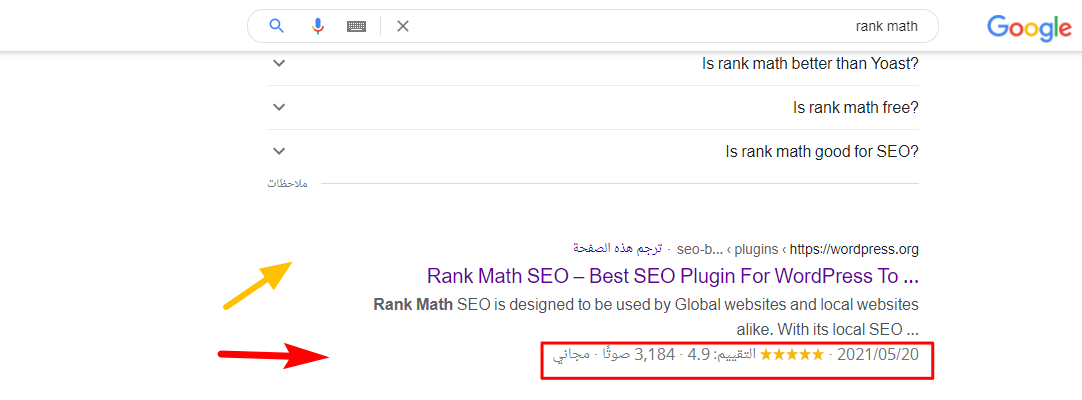Click the gold star rating icons
The image size is (1082, 400).
click(x=791, y=354)
